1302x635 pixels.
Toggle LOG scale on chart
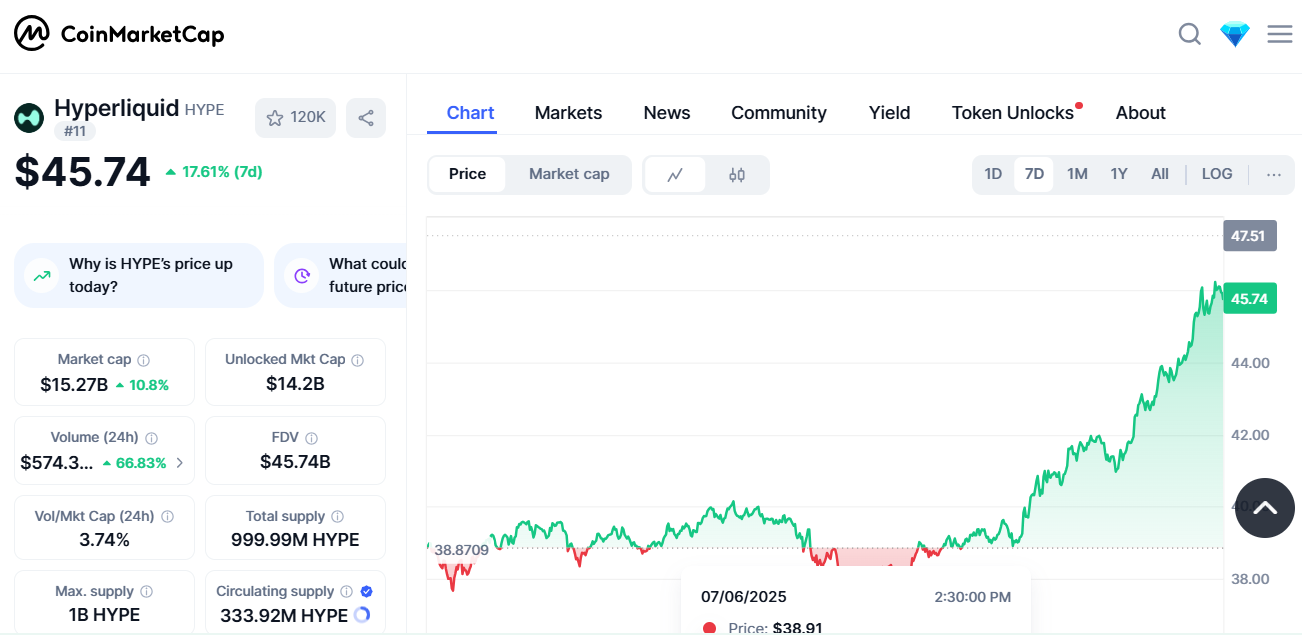click(x=1217, y=174)
